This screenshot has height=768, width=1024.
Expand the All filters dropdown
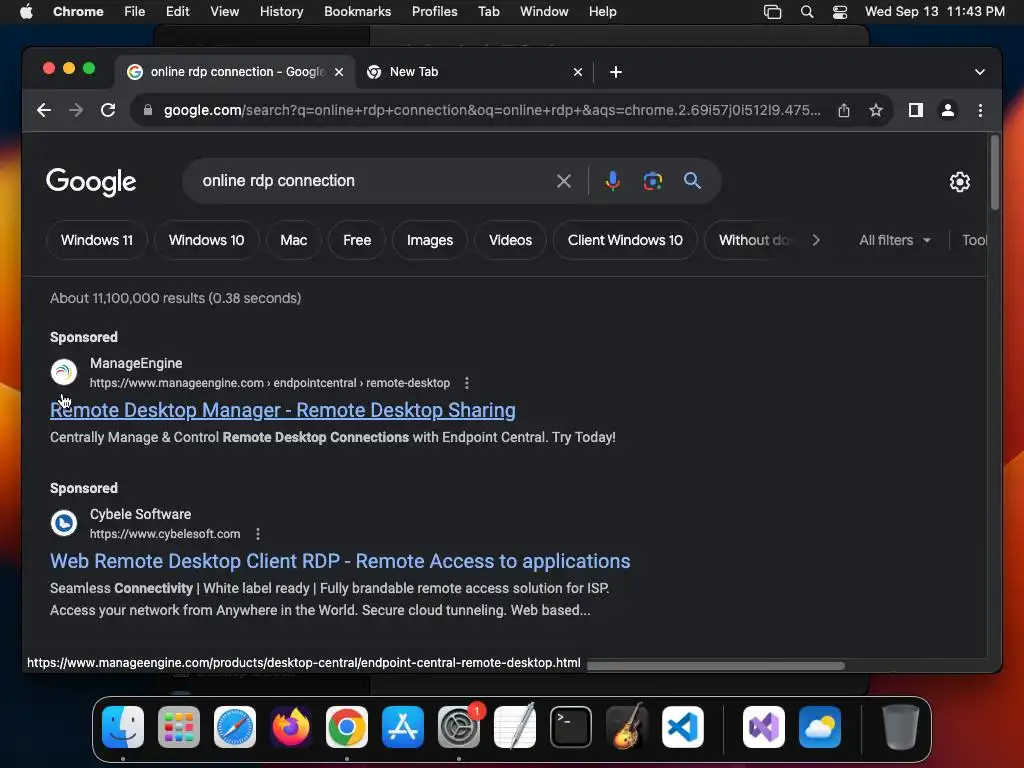coord(895,240)
